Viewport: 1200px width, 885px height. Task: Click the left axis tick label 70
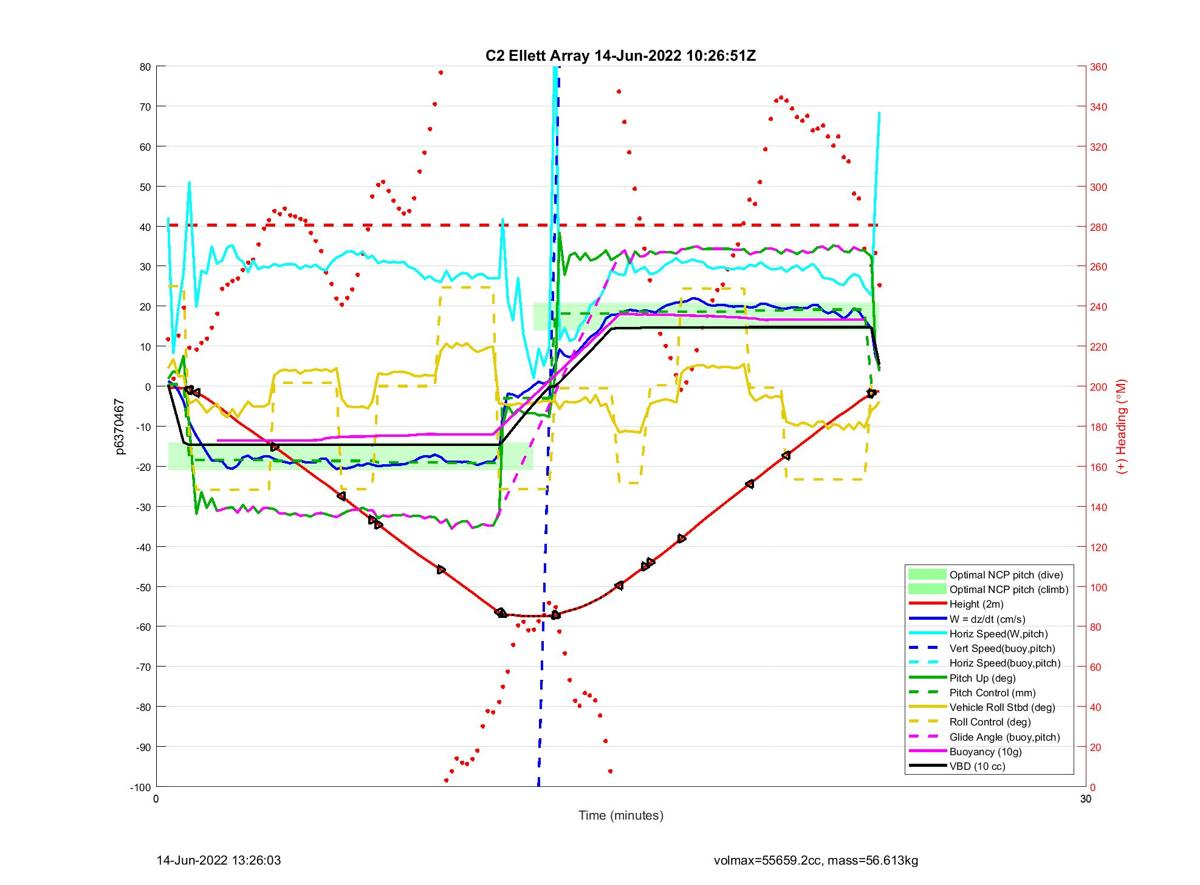[144, 107]
